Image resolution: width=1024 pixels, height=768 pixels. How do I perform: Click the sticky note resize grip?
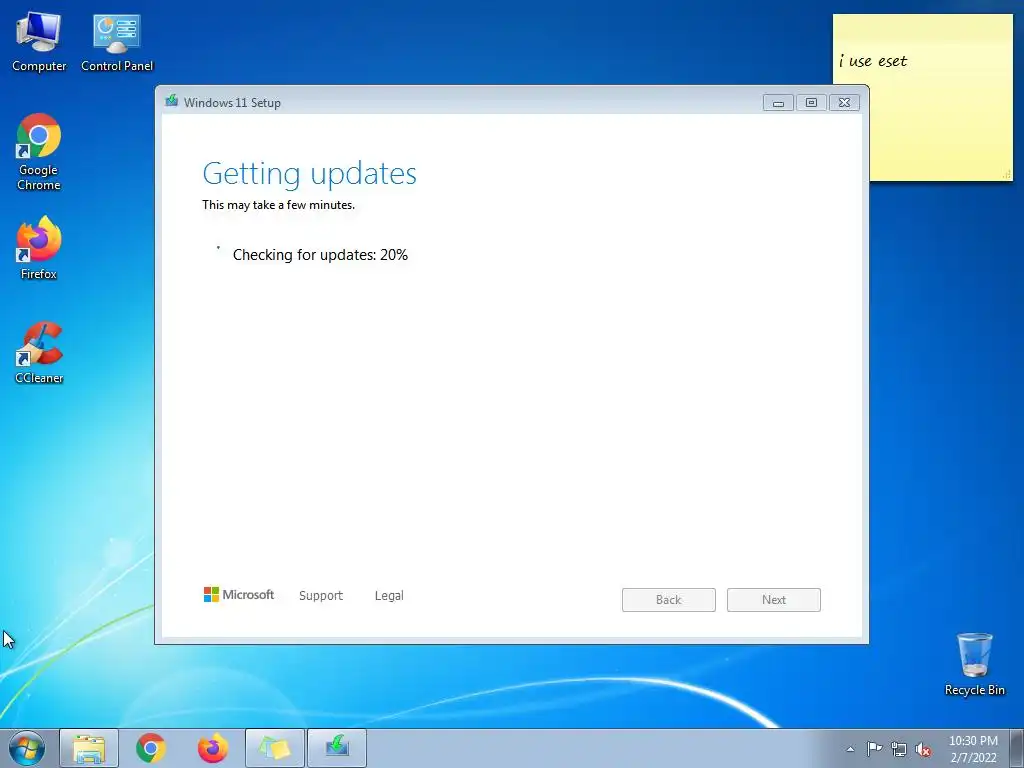coord(1006,174)
